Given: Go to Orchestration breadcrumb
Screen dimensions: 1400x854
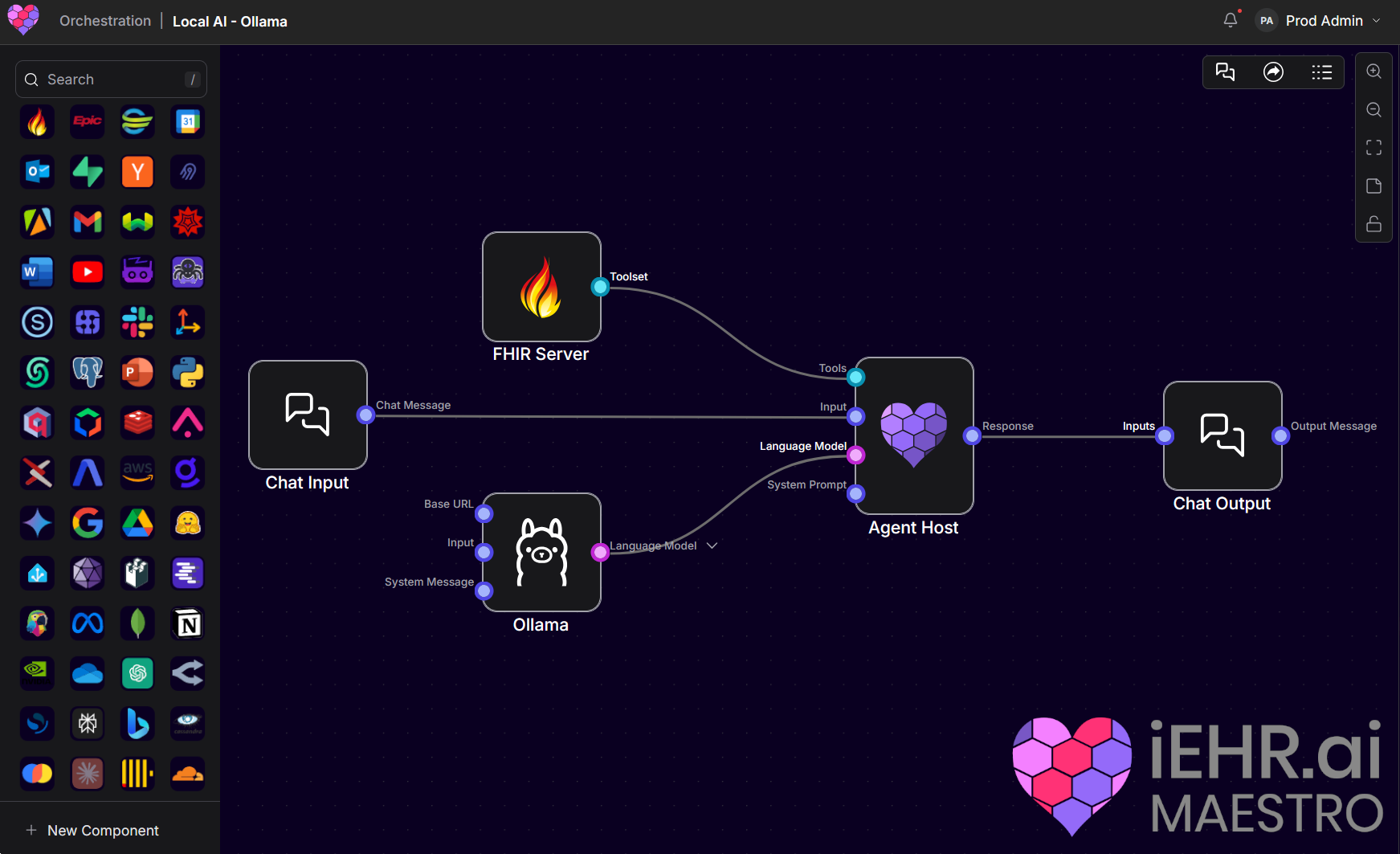Looking at the screenshot, I should pos(105,21).
